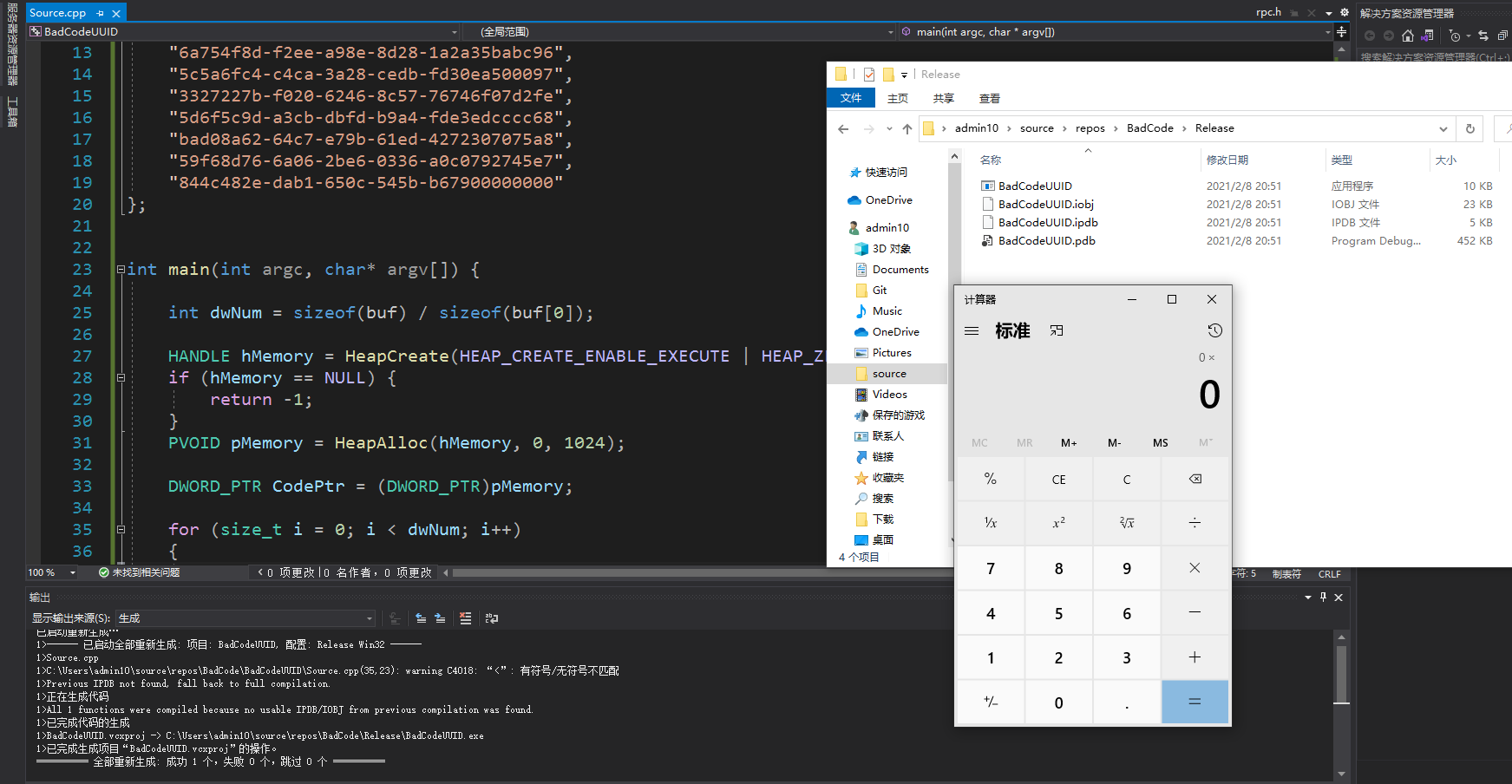Click calculator plus/minus sign key
The image size is (1512, 784).
pyautogui.click(x=991, y=702)
